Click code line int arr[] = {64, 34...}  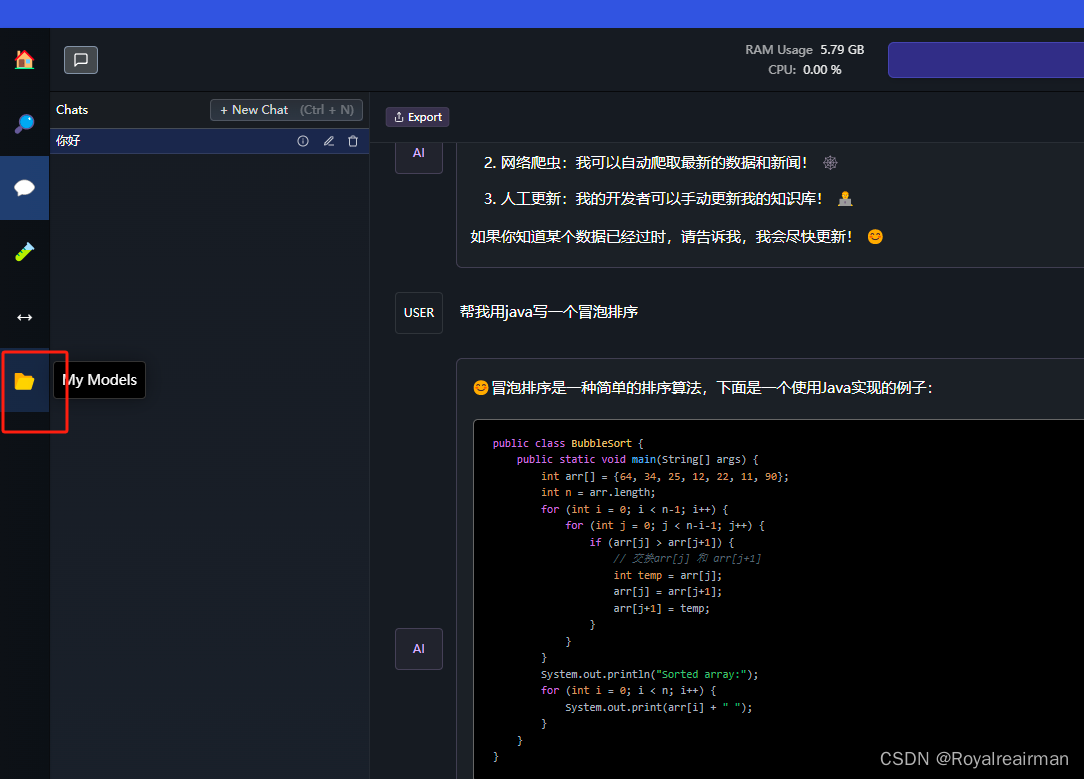pyautogui.click(x=664, y=476)
